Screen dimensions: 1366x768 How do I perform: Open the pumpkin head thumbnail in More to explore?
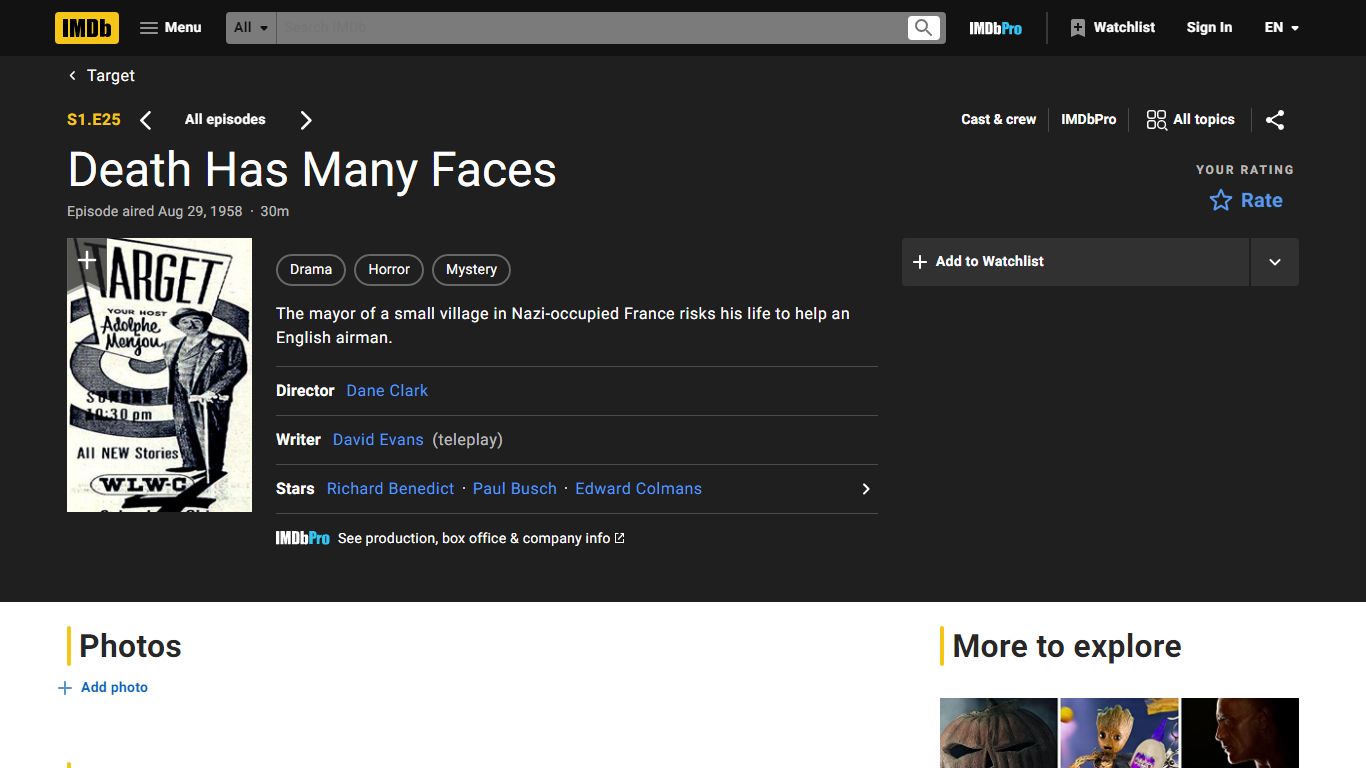(998, 733)
